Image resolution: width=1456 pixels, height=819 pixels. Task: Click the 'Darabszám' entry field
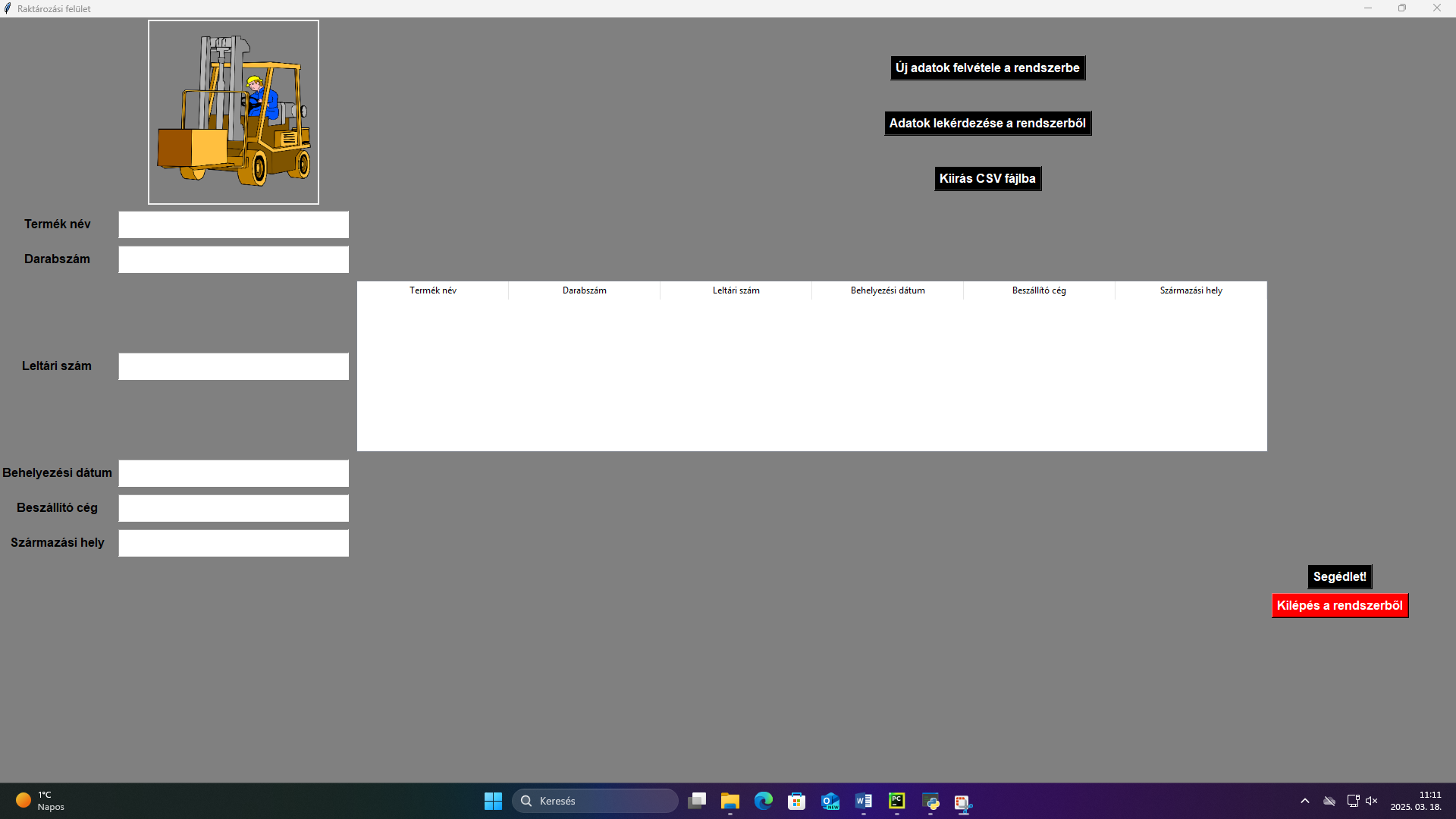[x=234, y=259]
